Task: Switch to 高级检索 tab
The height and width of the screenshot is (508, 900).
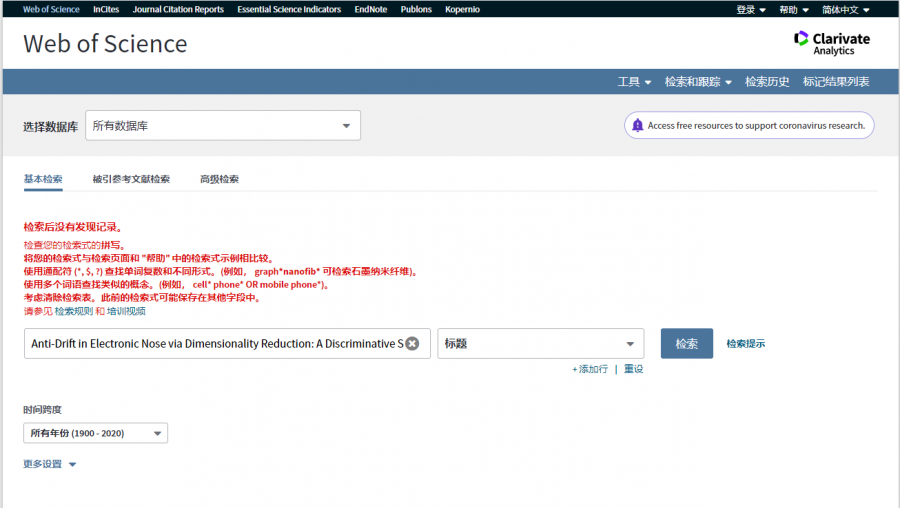Action: point(219,180)
